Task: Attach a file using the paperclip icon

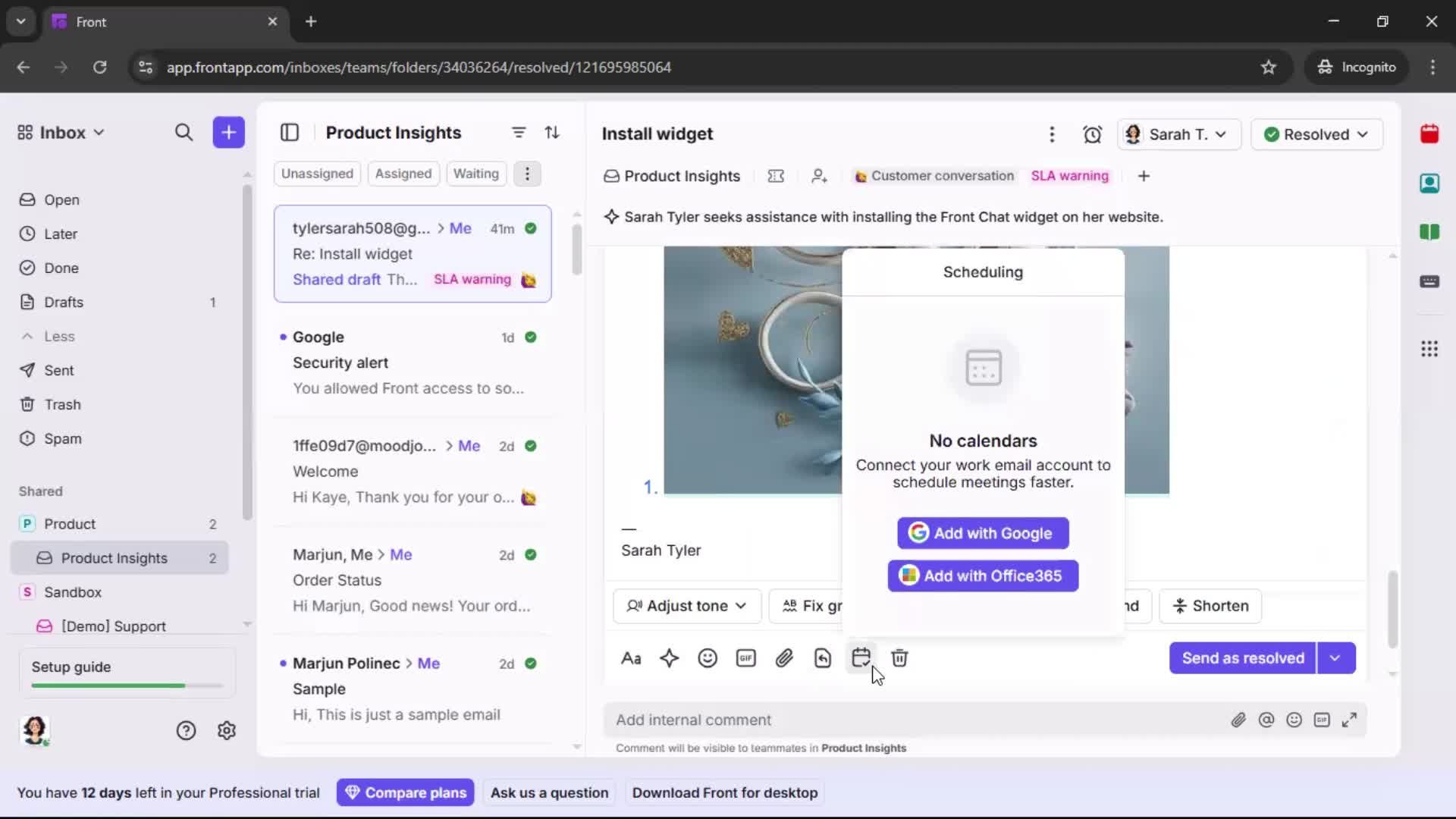Action: coord(784,658)
